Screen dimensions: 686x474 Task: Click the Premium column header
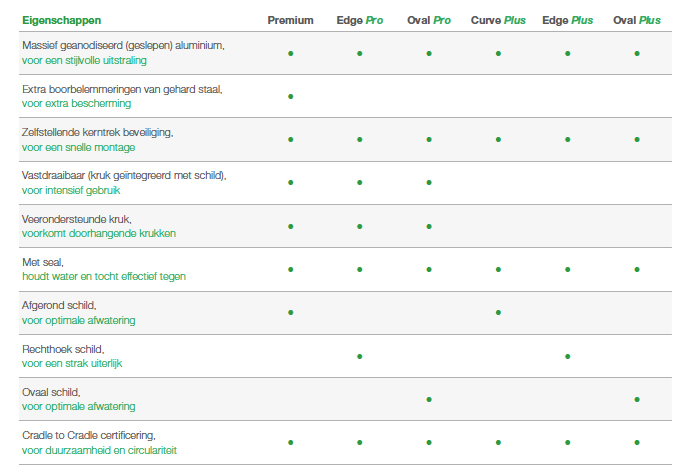tap(290, 21)
